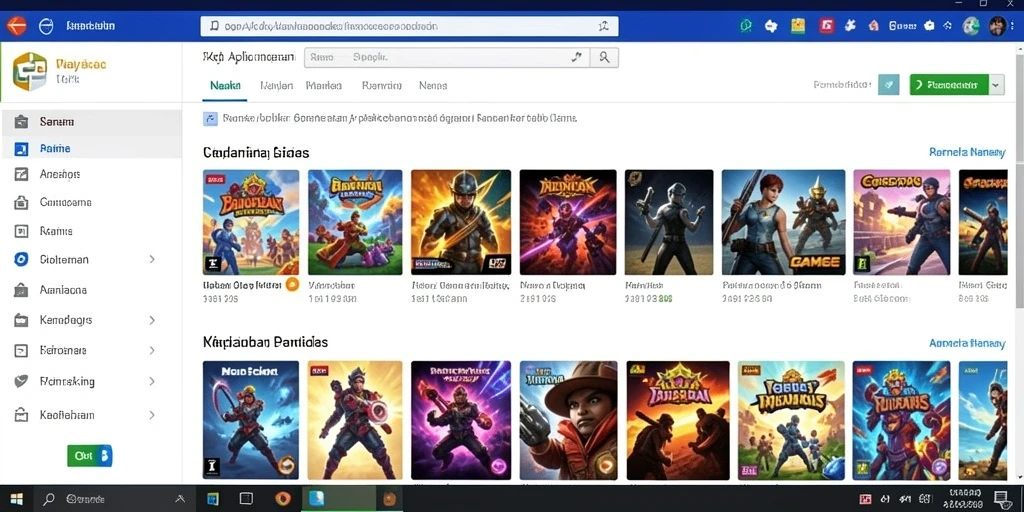Open the sunset silhouette fighters thumbnail in the bottom row
This screenshot has height=512, width=1024.
point(678,421)
